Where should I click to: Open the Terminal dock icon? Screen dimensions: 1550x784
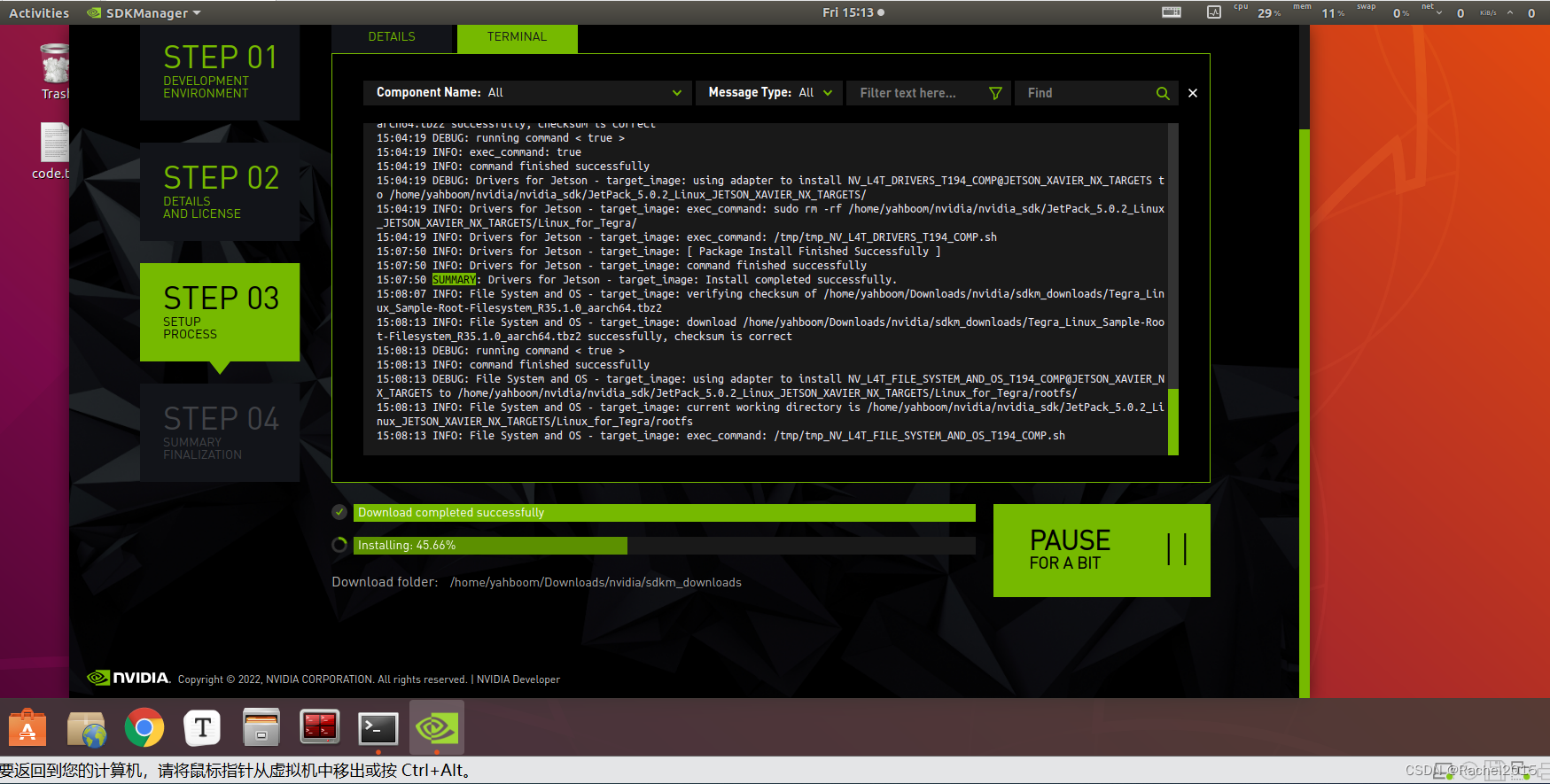tap(378, 728)
